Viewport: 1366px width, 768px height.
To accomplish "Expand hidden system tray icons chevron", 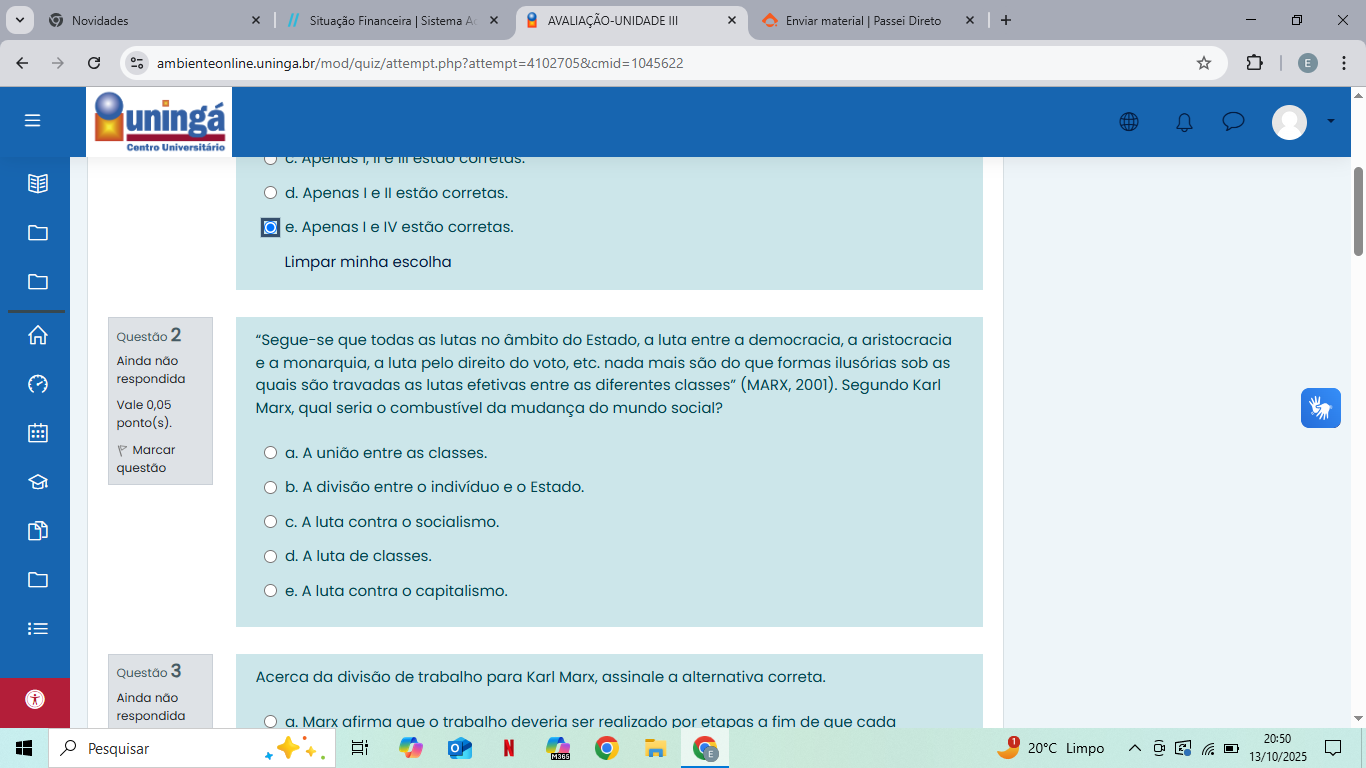I will (1134, 748).
